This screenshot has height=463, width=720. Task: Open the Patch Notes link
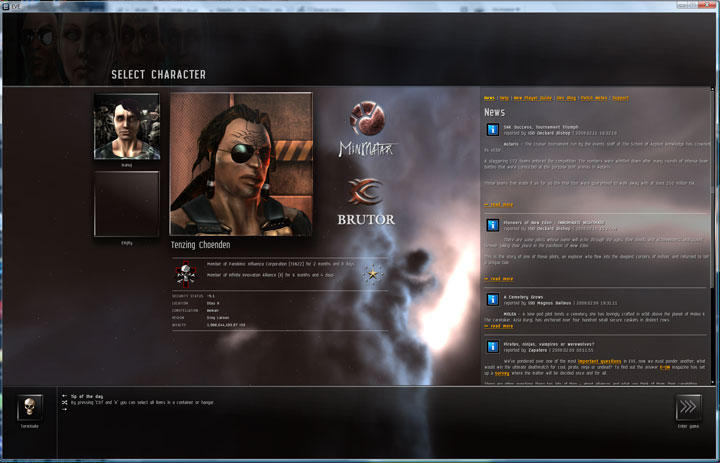click(594, 98)
